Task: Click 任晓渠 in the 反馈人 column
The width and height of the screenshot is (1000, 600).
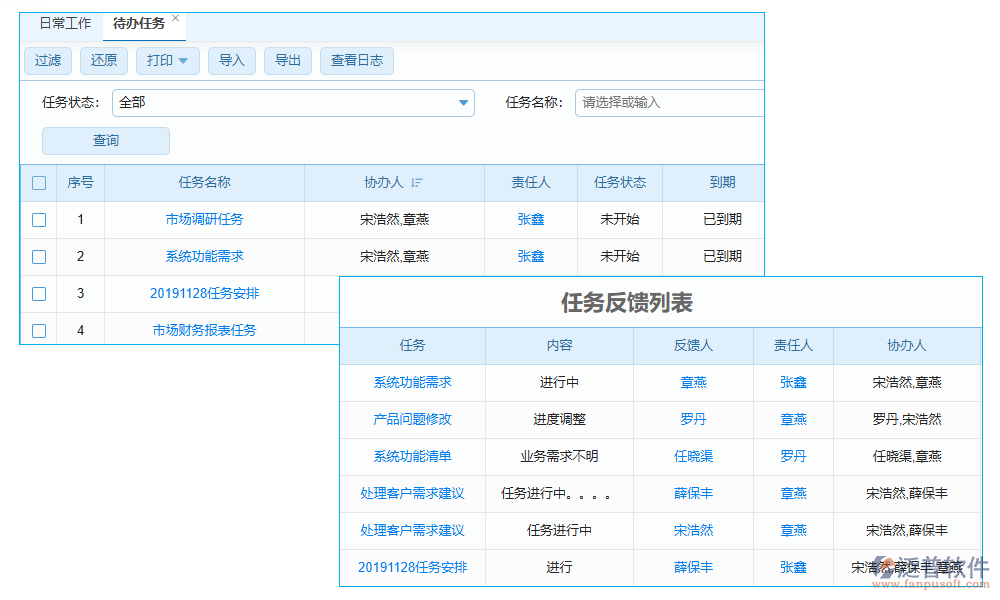Action: pos(693,457)
